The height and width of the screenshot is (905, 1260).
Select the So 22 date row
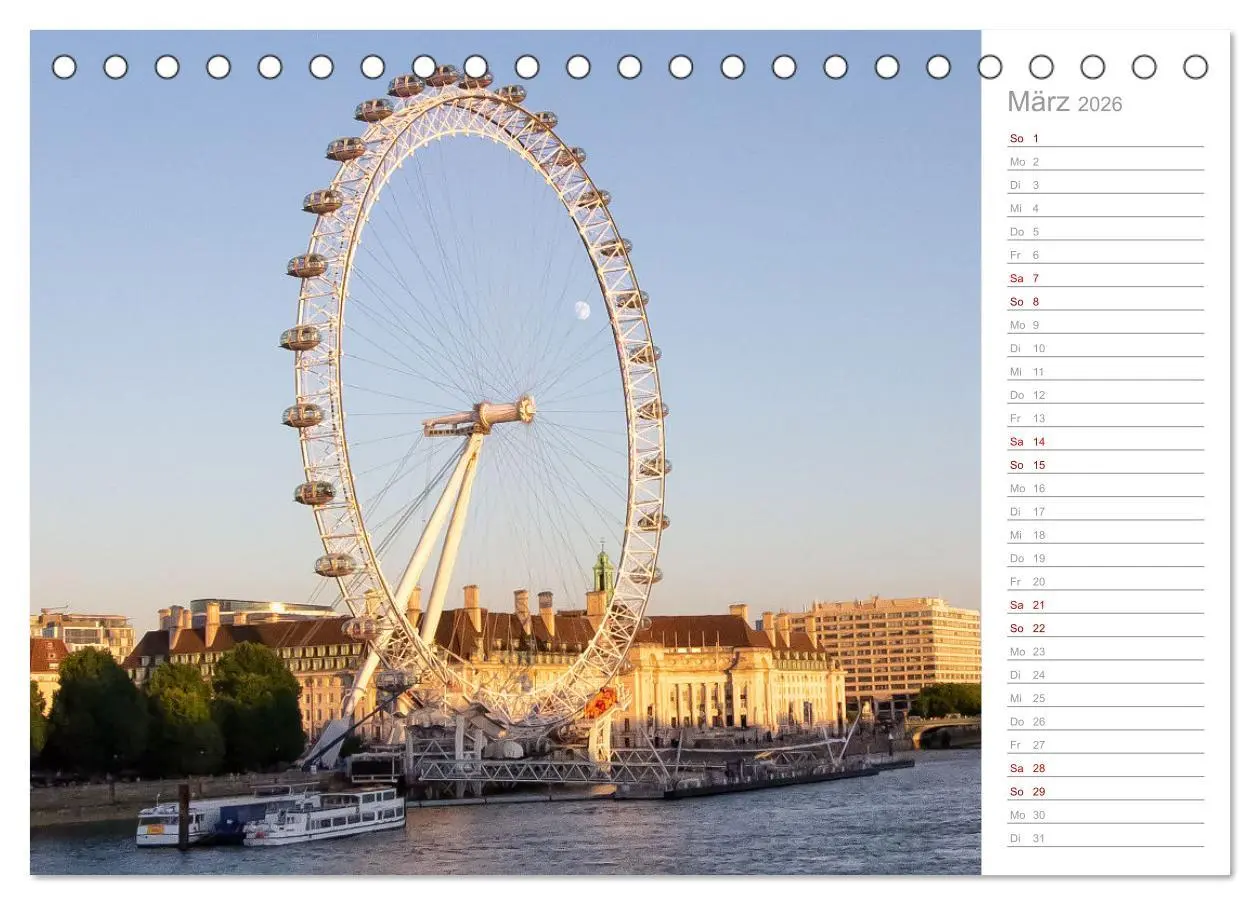coord(1105,627)
